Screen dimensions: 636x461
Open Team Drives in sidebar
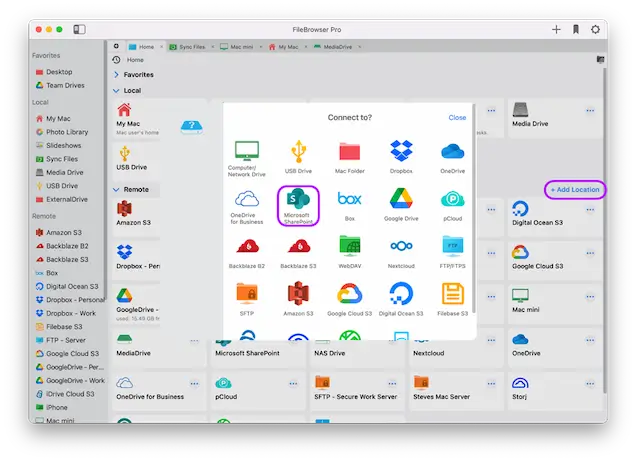(x=60, y=85)
